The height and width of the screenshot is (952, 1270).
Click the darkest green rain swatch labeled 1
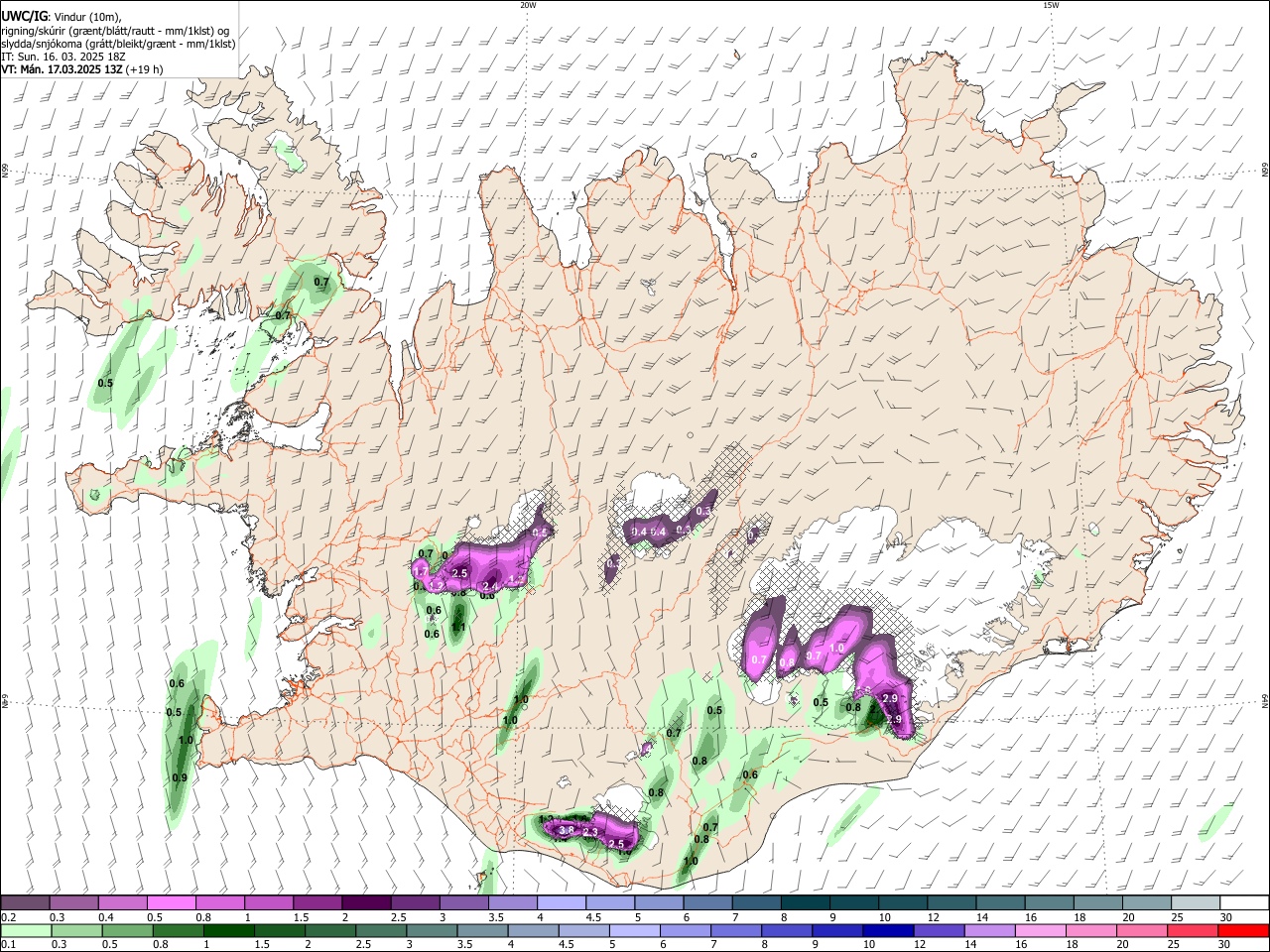[229, 930]
